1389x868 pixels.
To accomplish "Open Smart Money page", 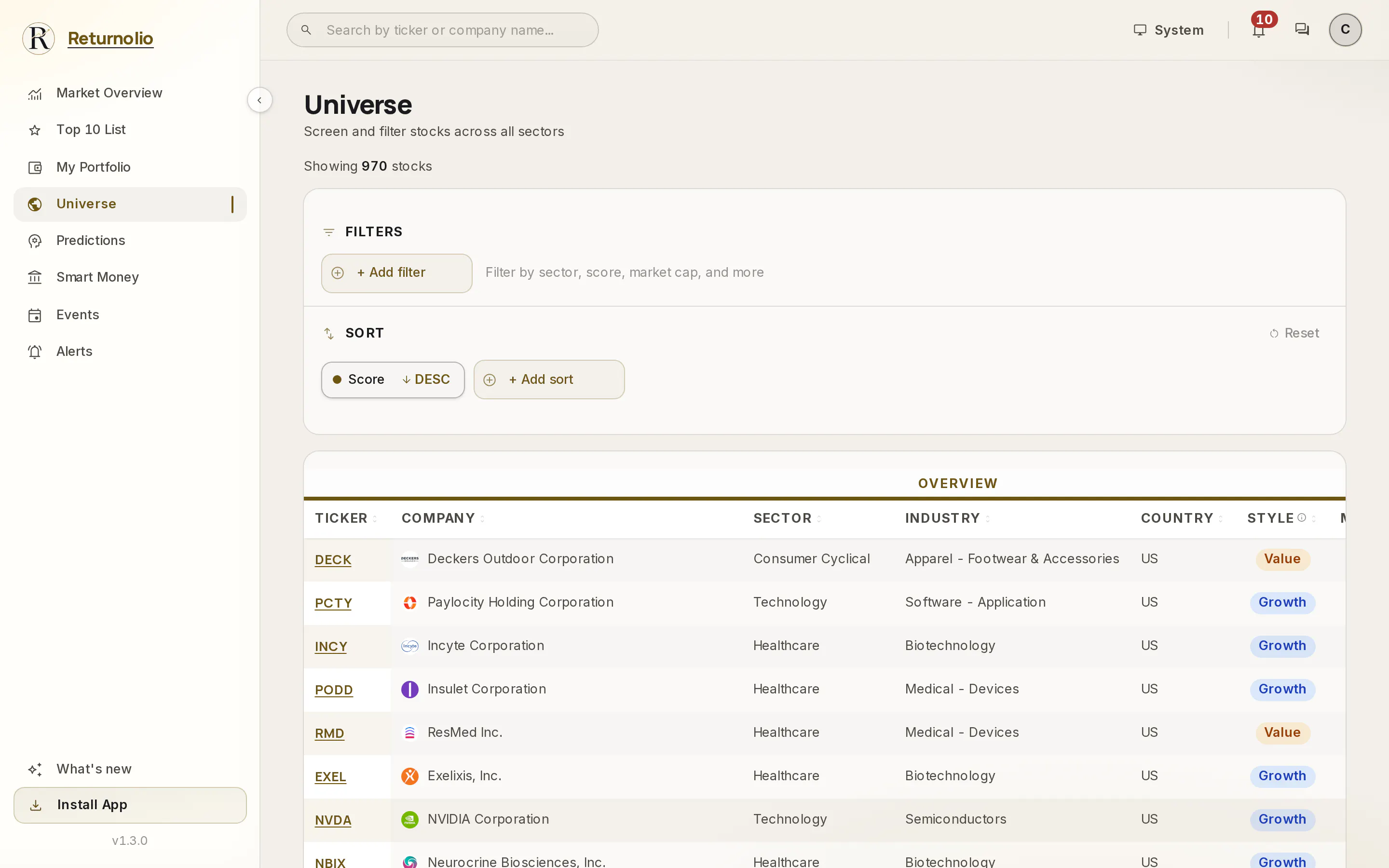I will tap(130, 277).
